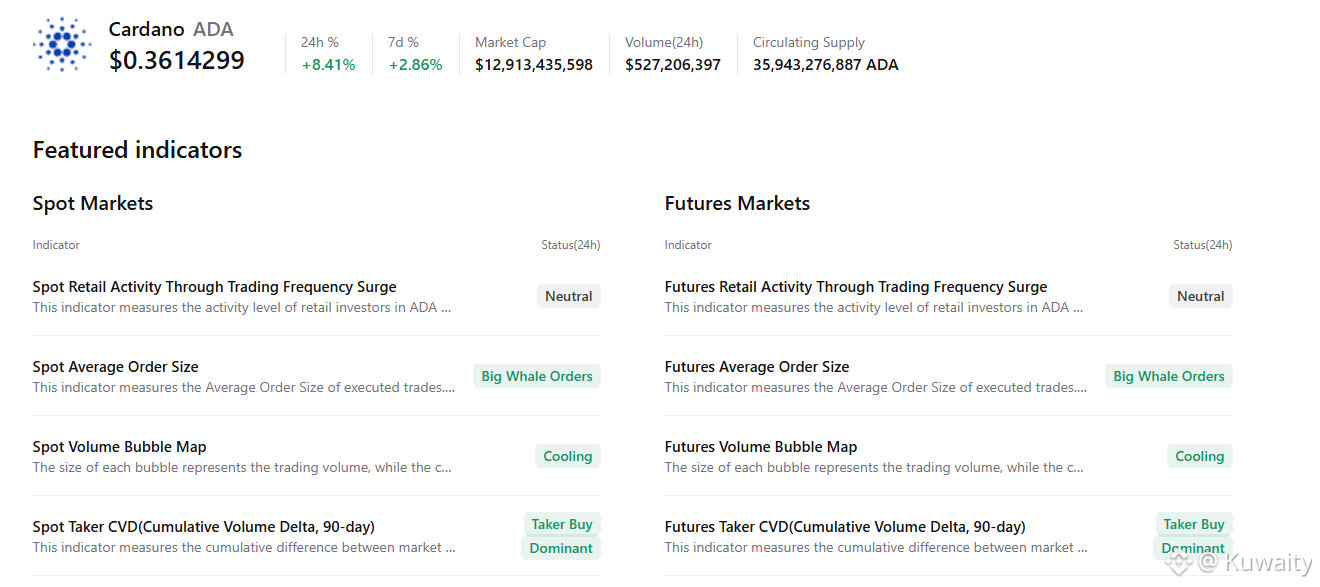Click the Futures Big Whale Orders badge
This screenshot has height=587, width=1320.
click(x=1168, y=376)
